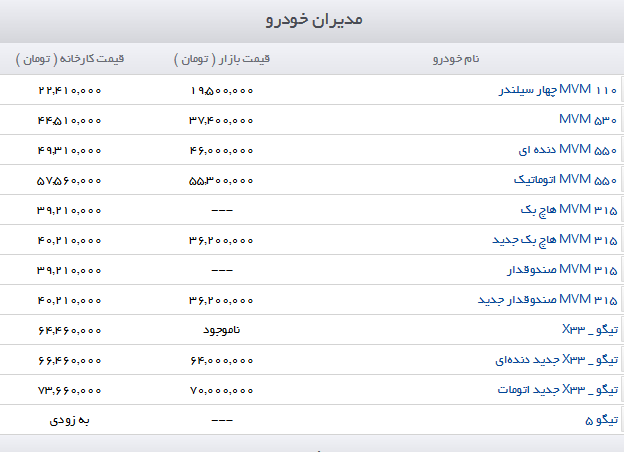Open the MVM 315 هاچ بک جدید link

point(555,240)
